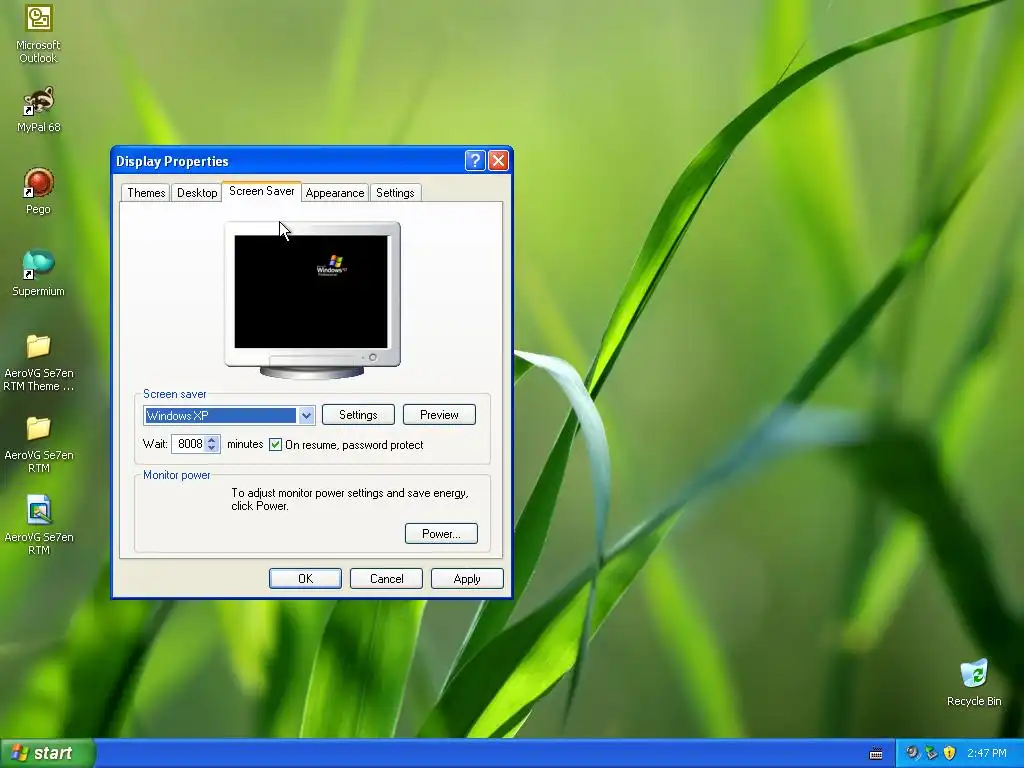This screenshot has height=768, width=1024.
Task: Cancel the Display Properties dialog
Action: [387, 579]
